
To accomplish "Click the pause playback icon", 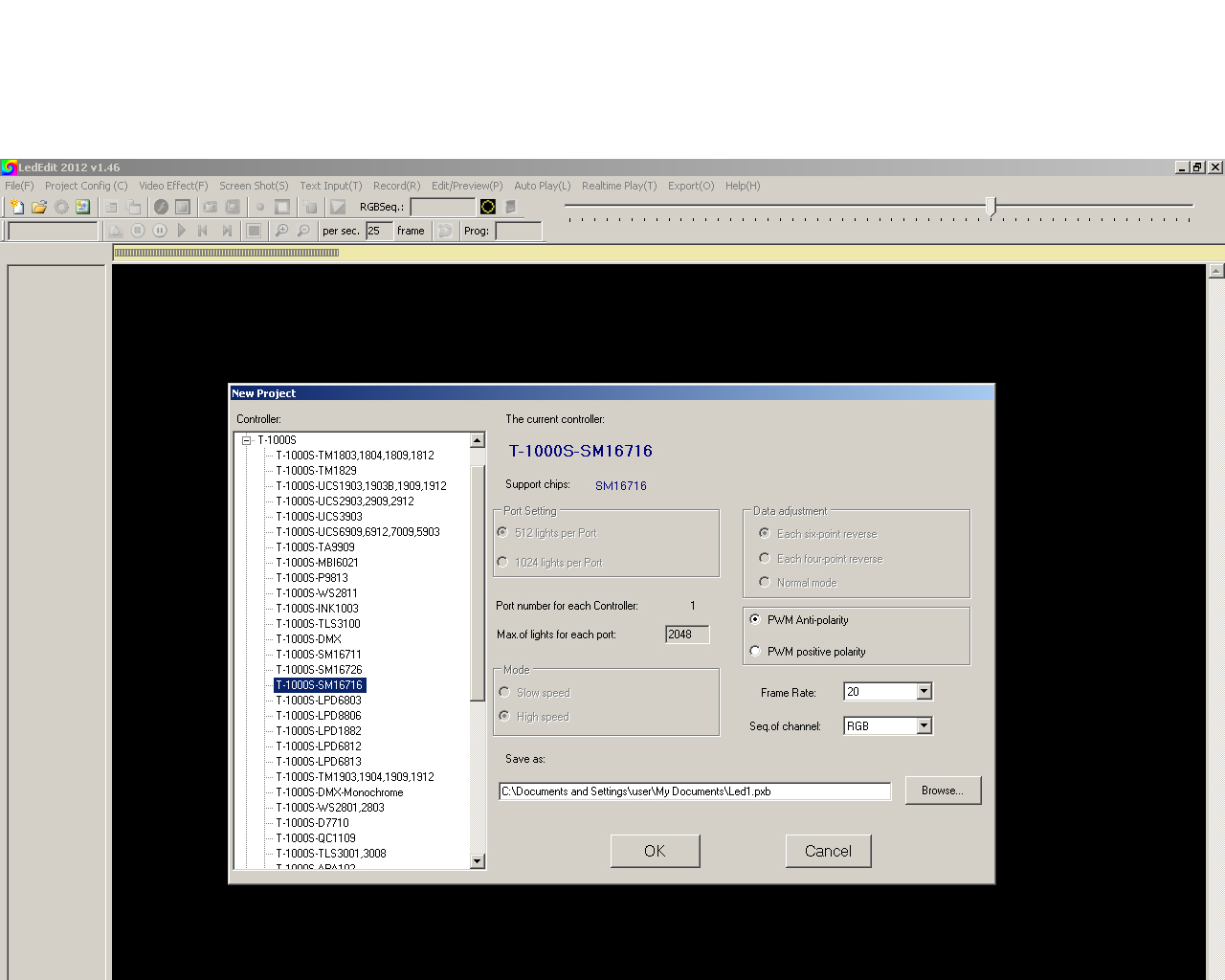I will tap(160, 231).
